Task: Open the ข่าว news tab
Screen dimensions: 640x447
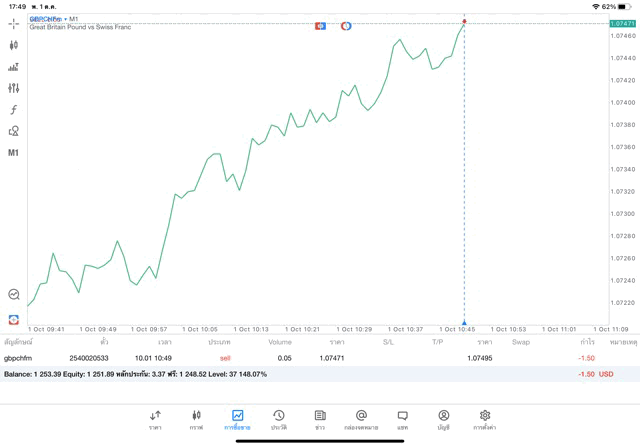Action: tap(320, 419)
